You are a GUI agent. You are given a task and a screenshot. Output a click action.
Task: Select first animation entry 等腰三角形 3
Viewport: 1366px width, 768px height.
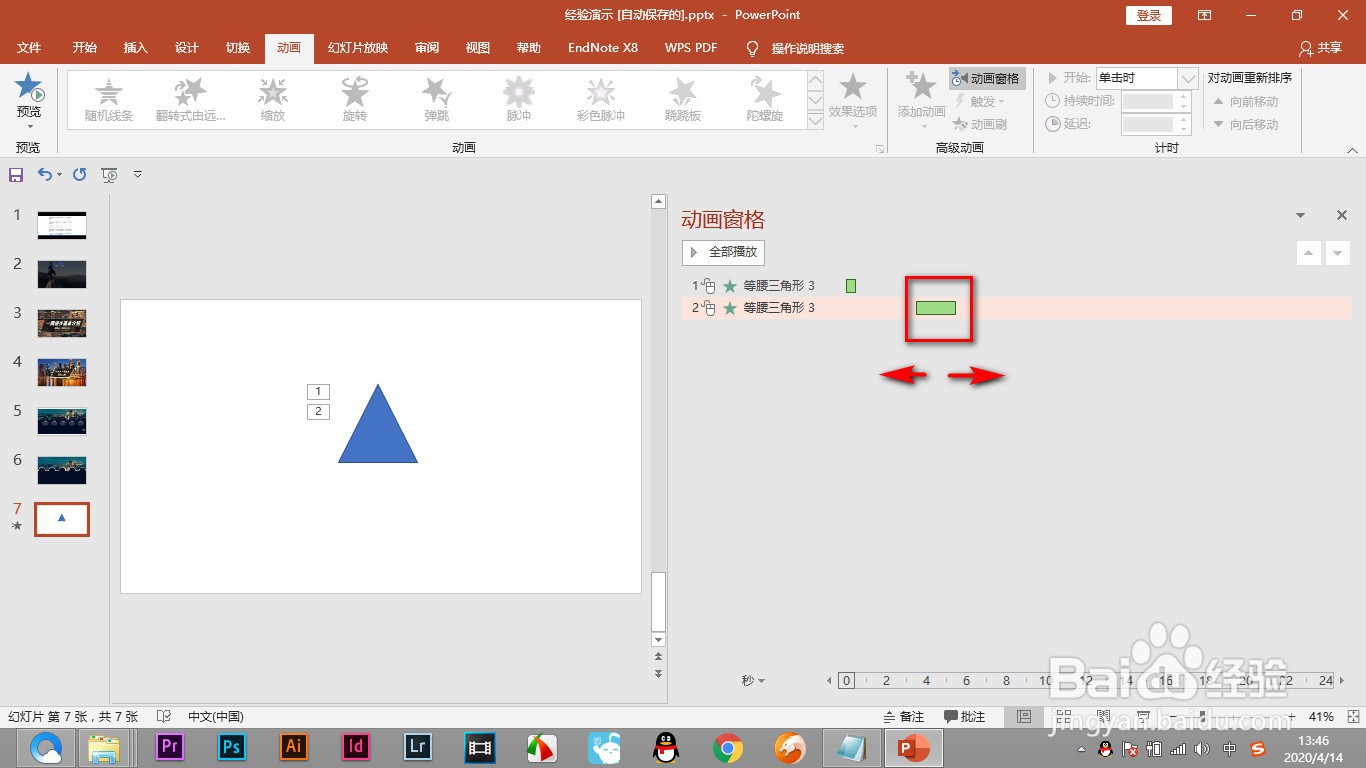point(1016,286)
